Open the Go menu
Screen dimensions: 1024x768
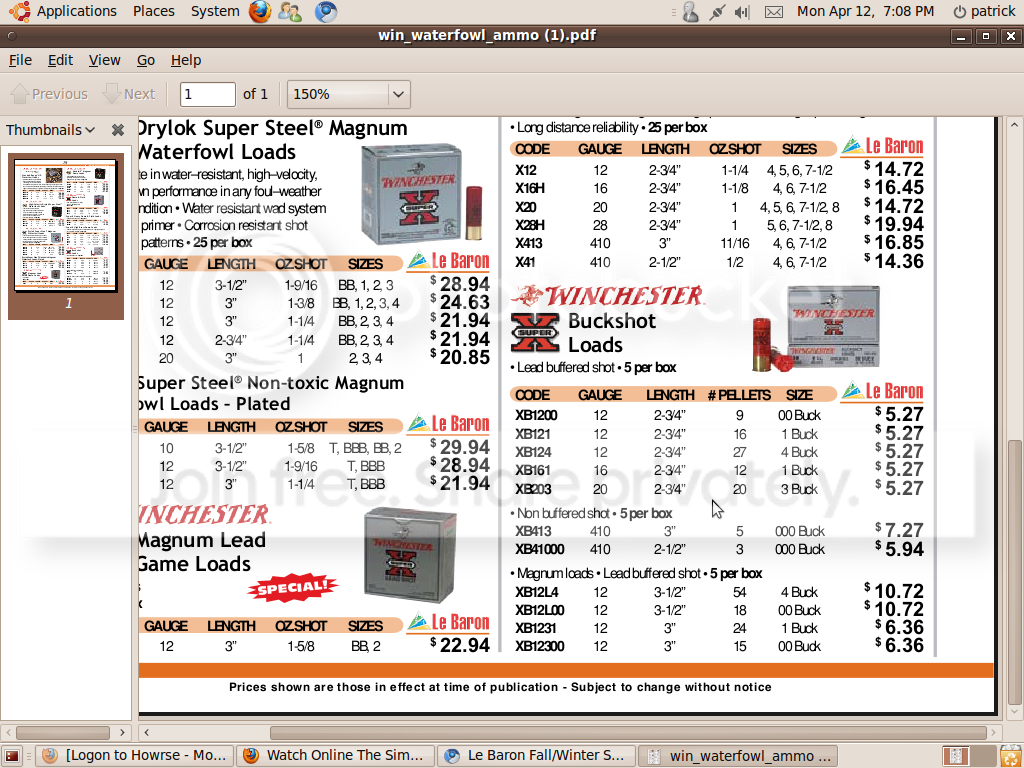tap(146, 60)
